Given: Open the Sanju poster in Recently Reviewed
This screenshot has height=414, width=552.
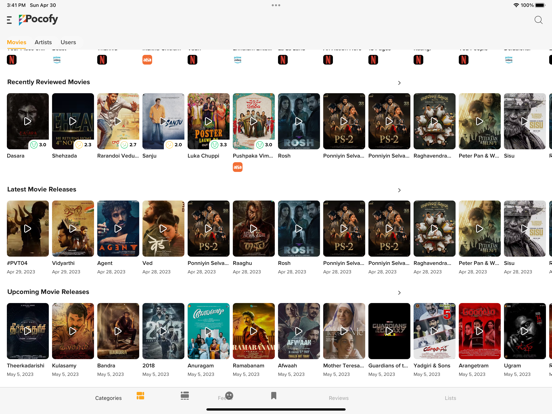Looking at the screenshot, I should click(x=163, y=121).
